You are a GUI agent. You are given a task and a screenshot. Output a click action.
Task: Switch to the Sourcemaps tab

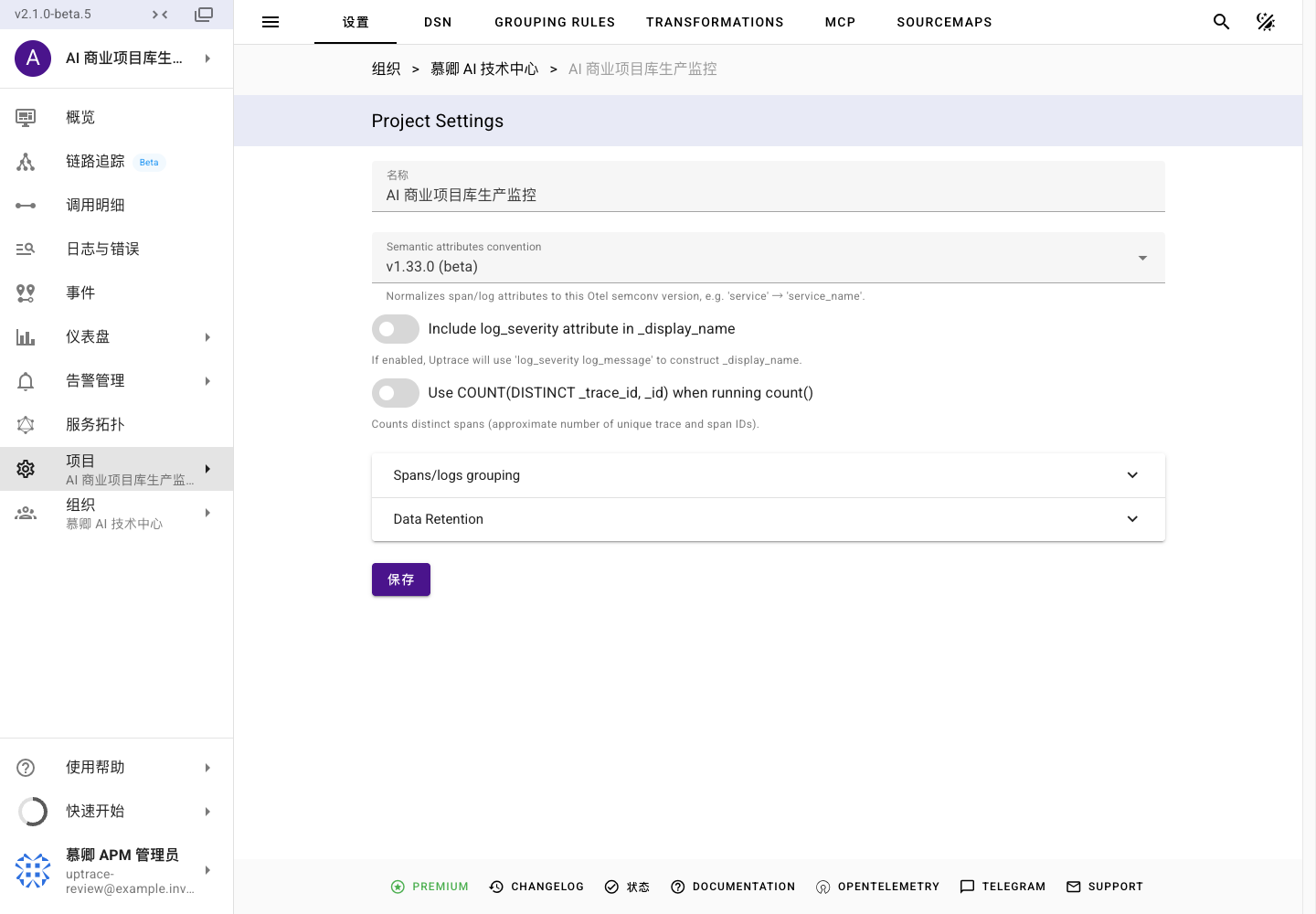(x=944, y=22)
